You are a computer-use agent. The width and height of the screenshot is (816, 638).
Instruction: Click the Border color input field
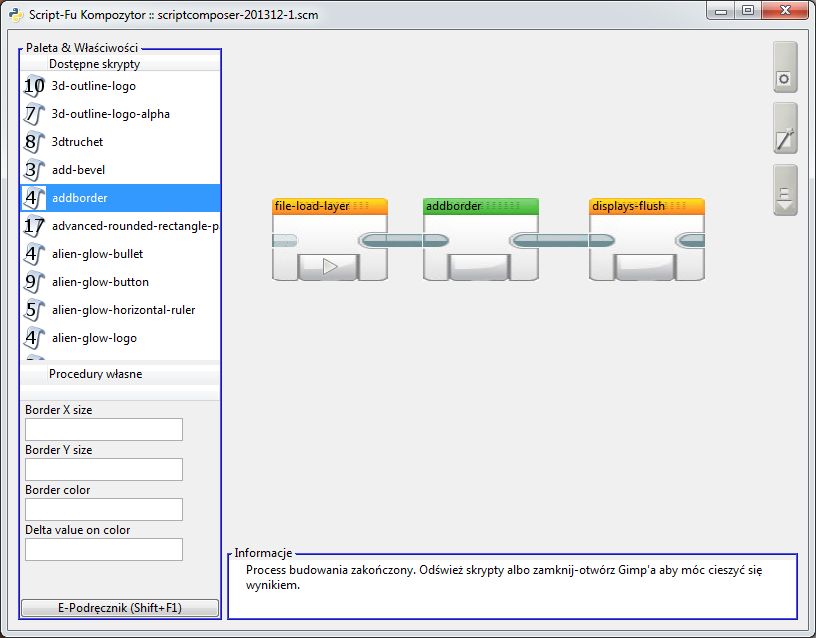tap(104, 509)
